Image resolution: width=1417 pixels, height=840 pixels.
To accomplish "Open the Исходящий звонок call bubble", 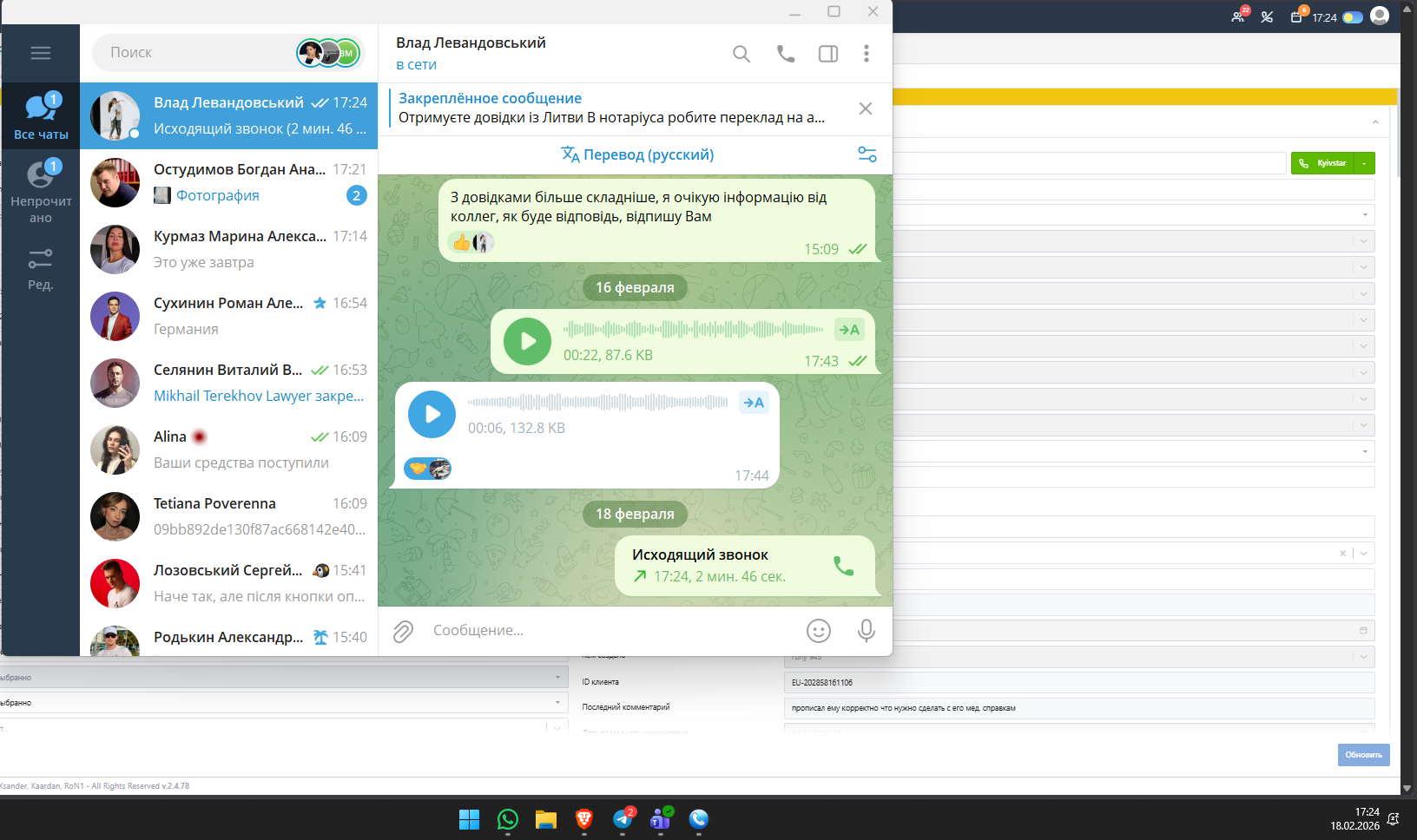I will (x=745, y=566).
